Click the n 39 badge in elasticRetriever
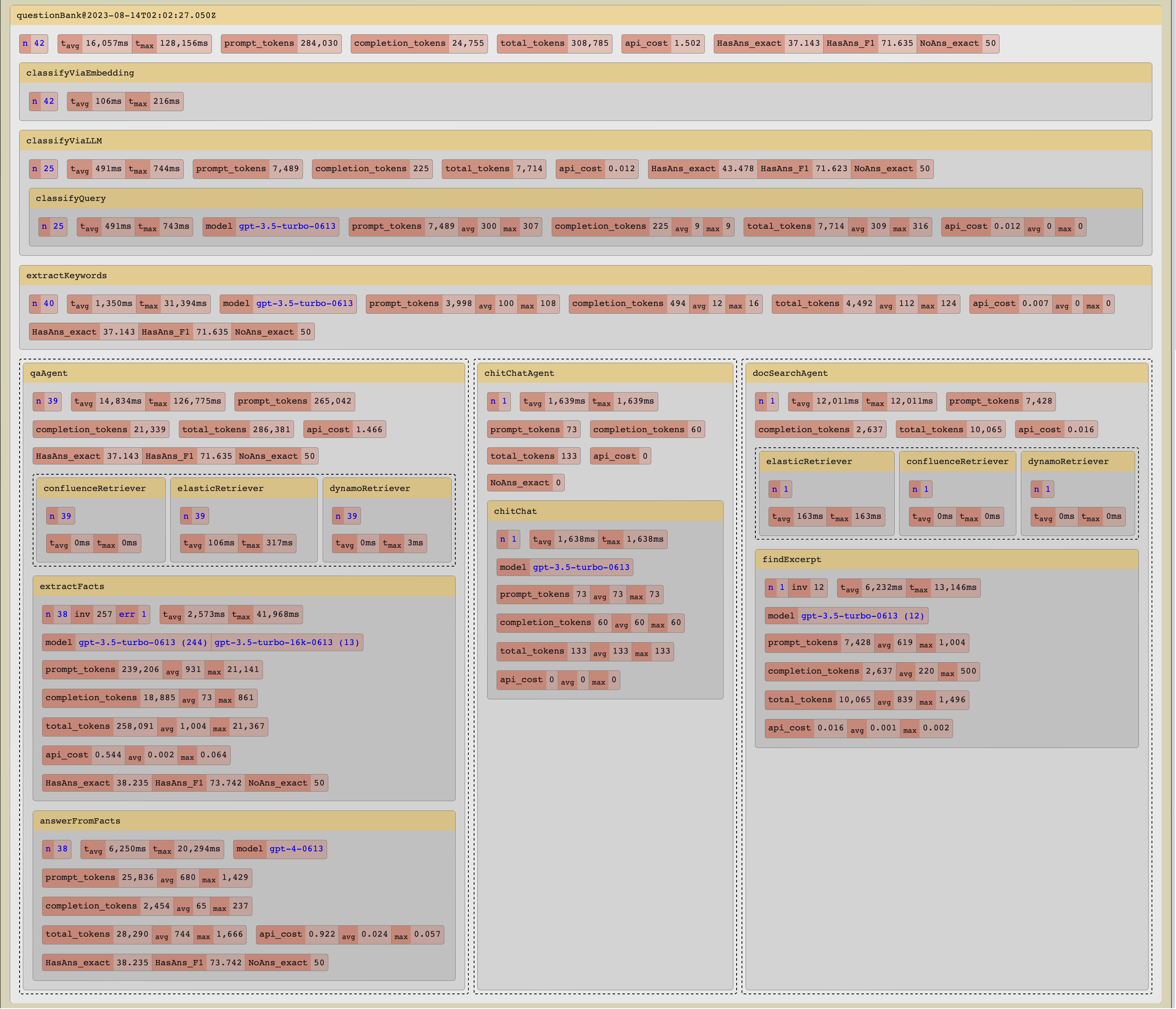The height and width of the screenshot is (1009, 1176). pos(194,516)
